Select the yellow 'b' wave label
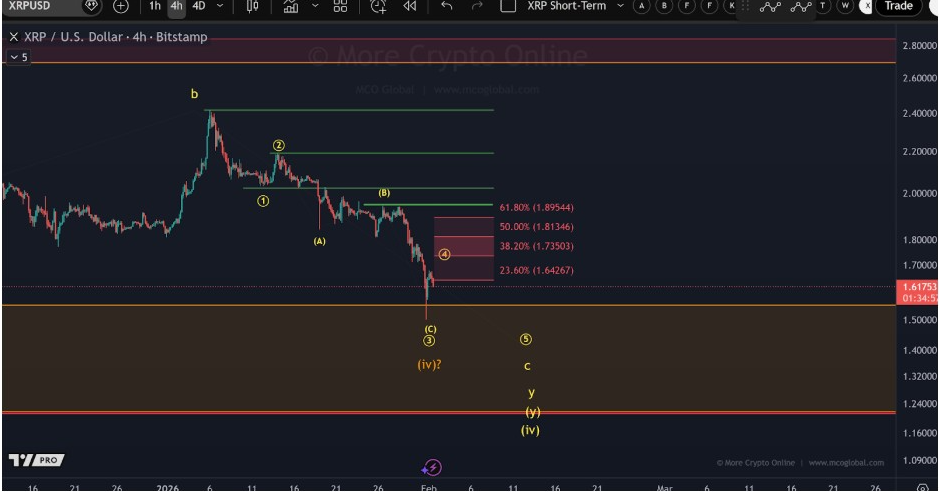The width and height of the screenshot is (939, 492). [194, 94]
